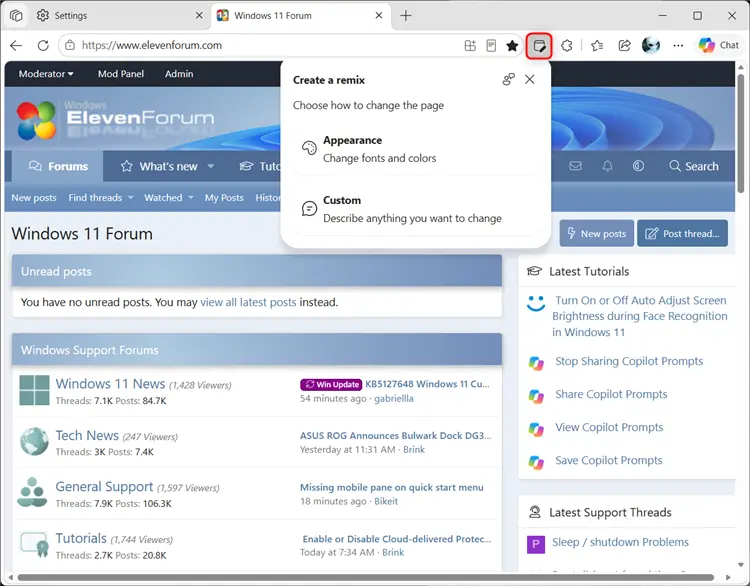Click the General Support people icon
Image resolution: width=750 pixels, height=586 pixels.
(33, 492)
